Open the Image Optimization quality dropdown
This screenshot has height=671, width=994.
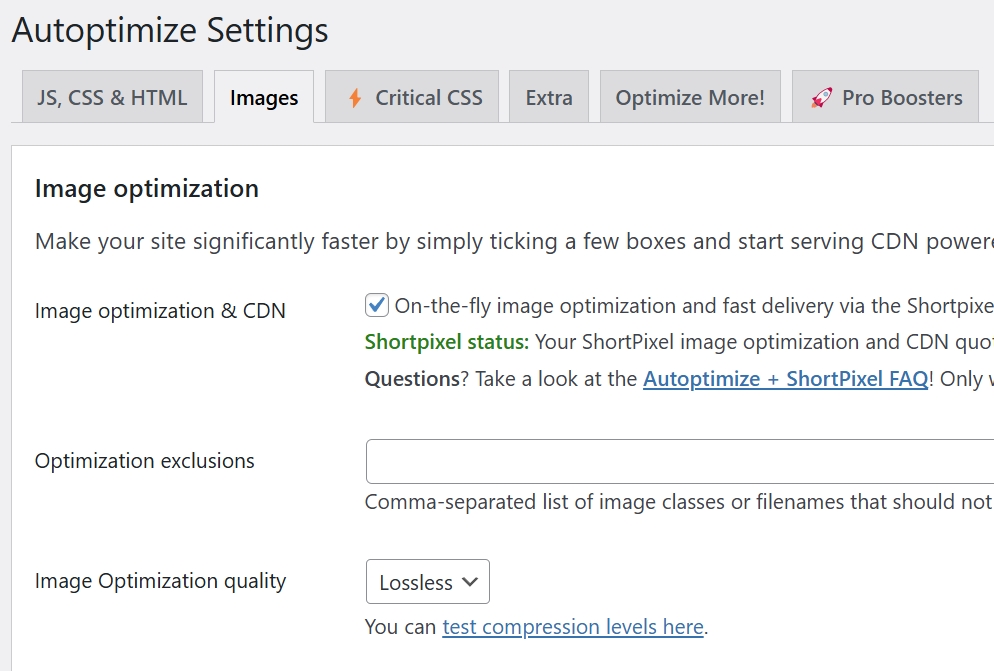(x=427, y=582)
